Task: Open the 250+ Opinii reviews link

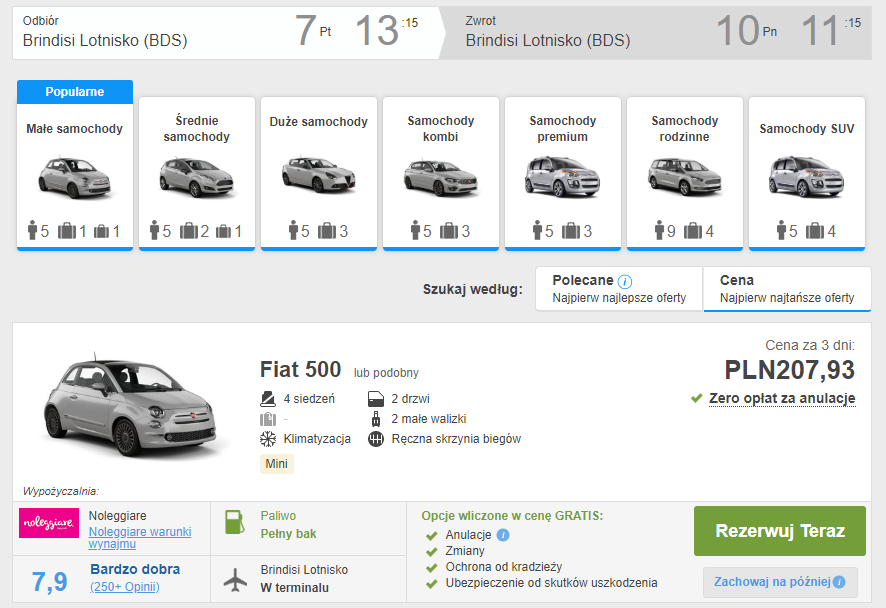Action: pyautogui.click(x=125, y=587)
